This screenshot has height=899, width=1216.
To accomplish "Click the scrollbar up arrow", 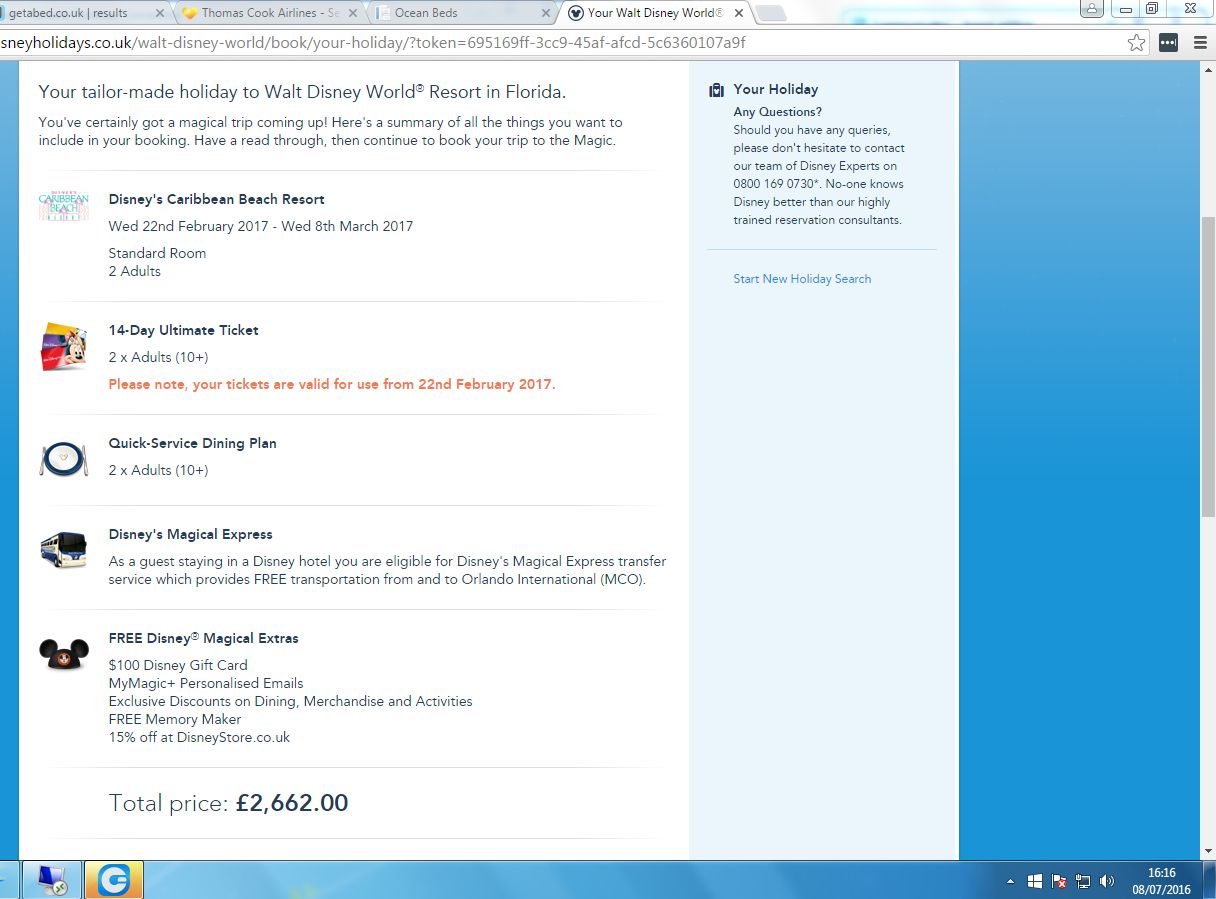I will [x=1208, y=68].
